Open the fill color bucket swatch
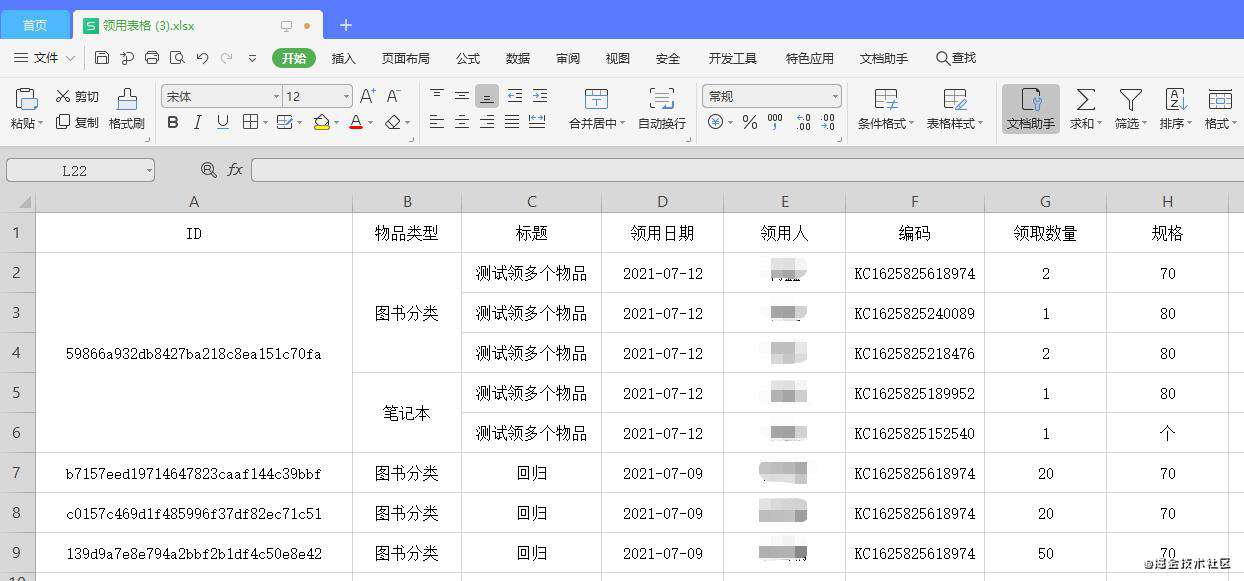The height and width of the screenshot is (581, 1244). click(321, 122)
